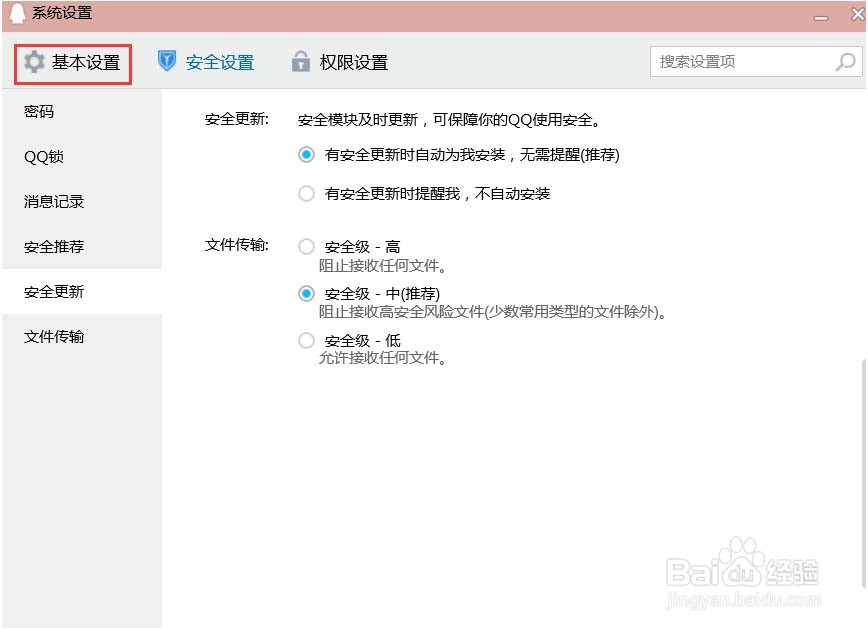Minimize the 系统设置 window
868x630 pixels.
[x=821, y=17]
